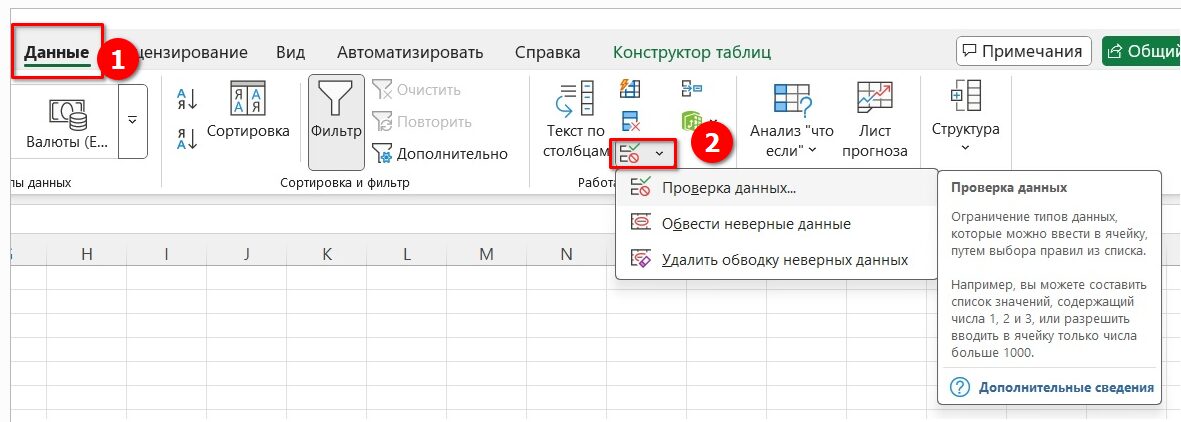Click the Remove Duplicates icon

pos(630,121)
